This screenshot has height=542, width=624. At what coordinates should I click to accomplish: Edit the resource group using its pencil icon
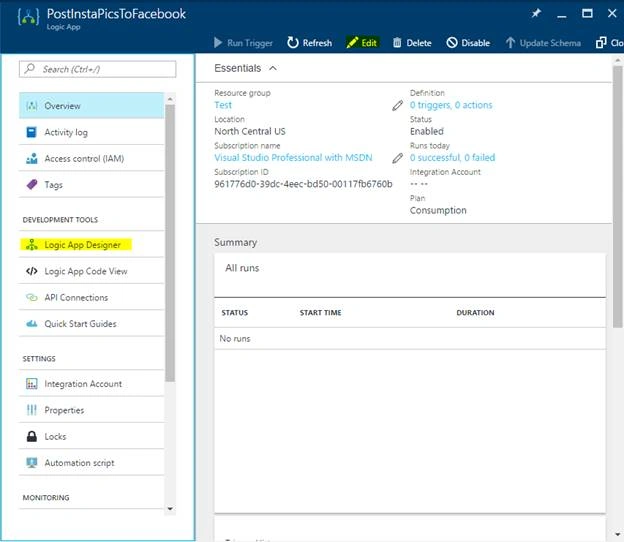(x=397, y=105)
